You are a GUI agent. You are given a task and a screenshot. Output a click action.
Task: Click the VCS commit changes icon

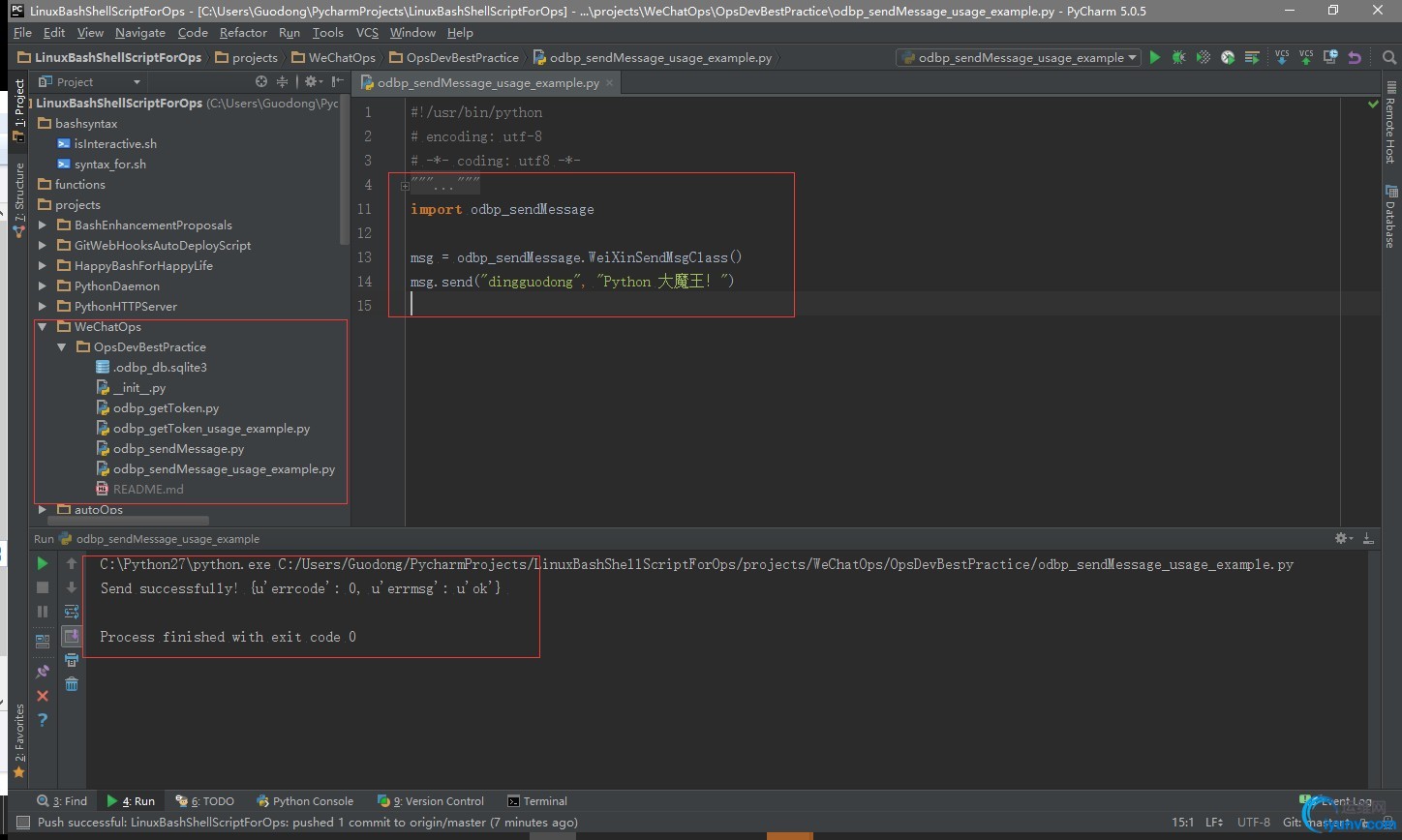click(x=1306, y=58)
